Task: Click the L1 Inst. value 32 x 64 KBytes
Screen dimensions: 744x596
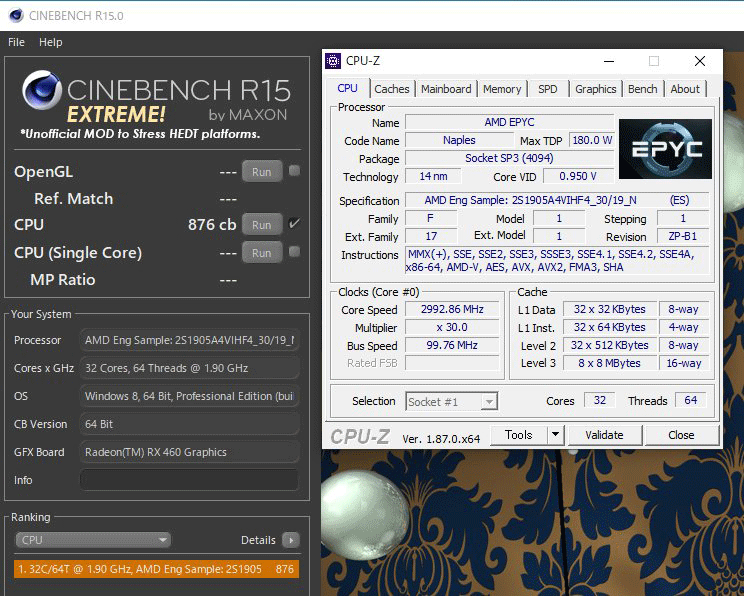Action: click(x=609, y=327)
